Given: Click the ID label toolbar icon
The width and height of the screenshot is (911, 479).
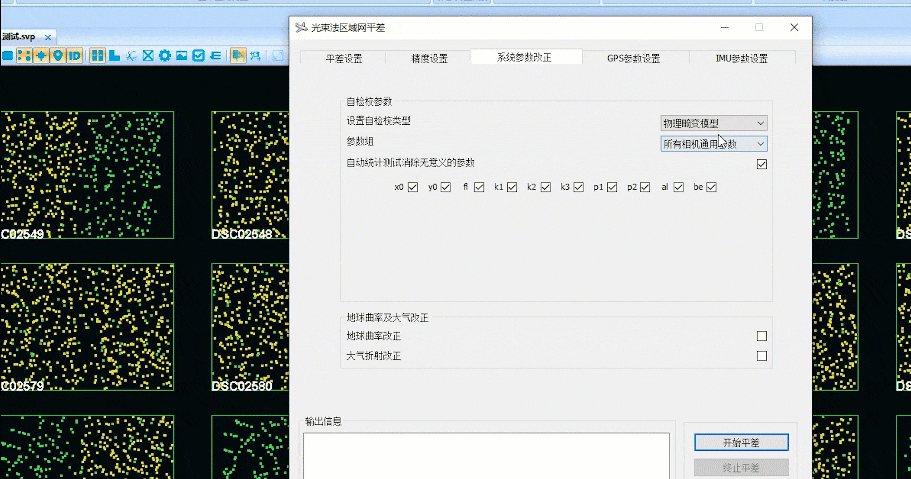Looking at the screenshot, I should click(75, 55).
